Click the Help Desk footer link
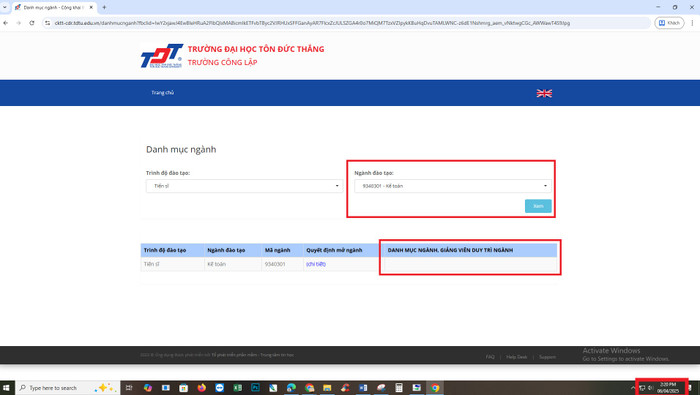700x395 pixels. click(517, 357)
